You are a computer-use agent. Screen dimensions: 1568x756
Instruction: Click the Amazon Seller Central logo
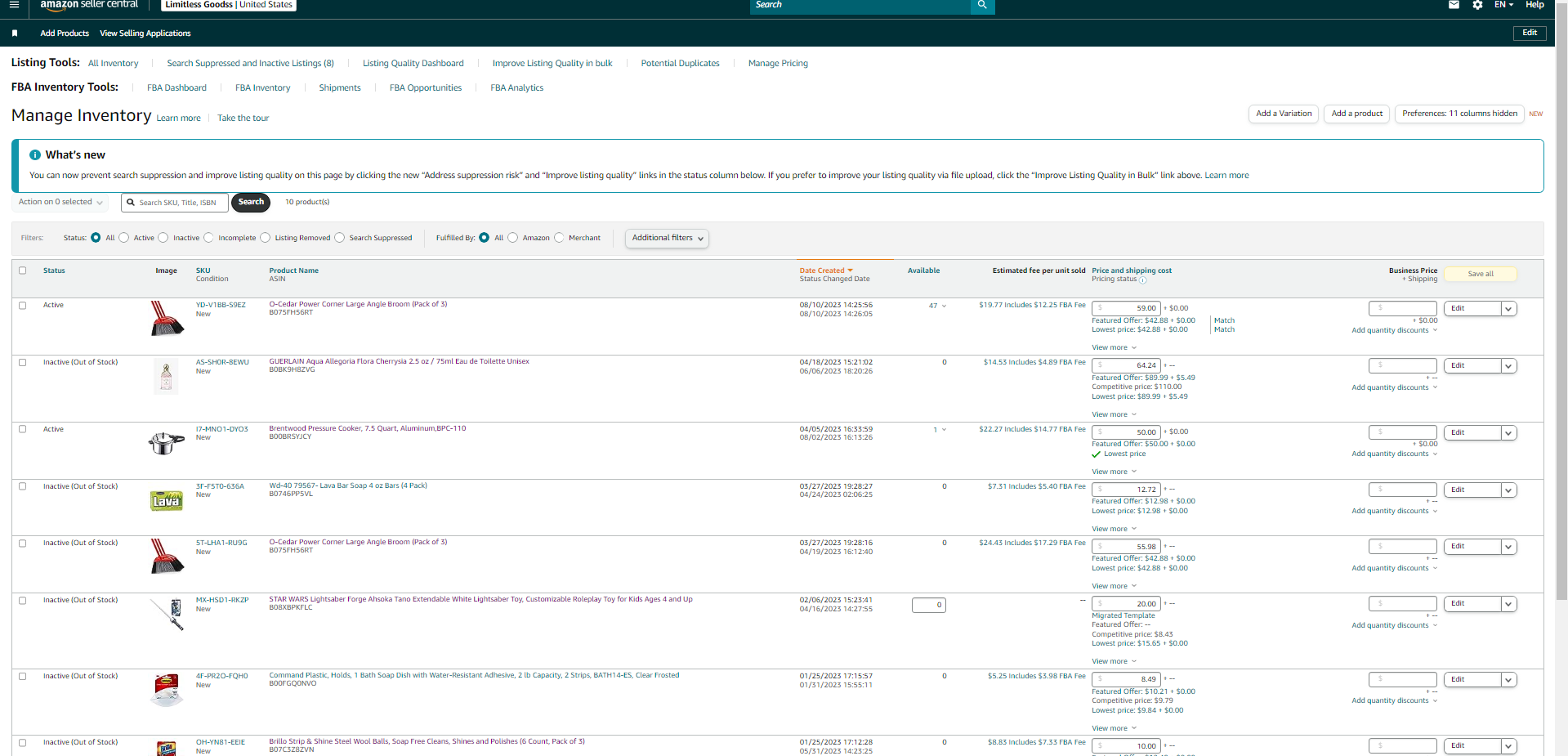pyautogui.click(x=89, y=5)
